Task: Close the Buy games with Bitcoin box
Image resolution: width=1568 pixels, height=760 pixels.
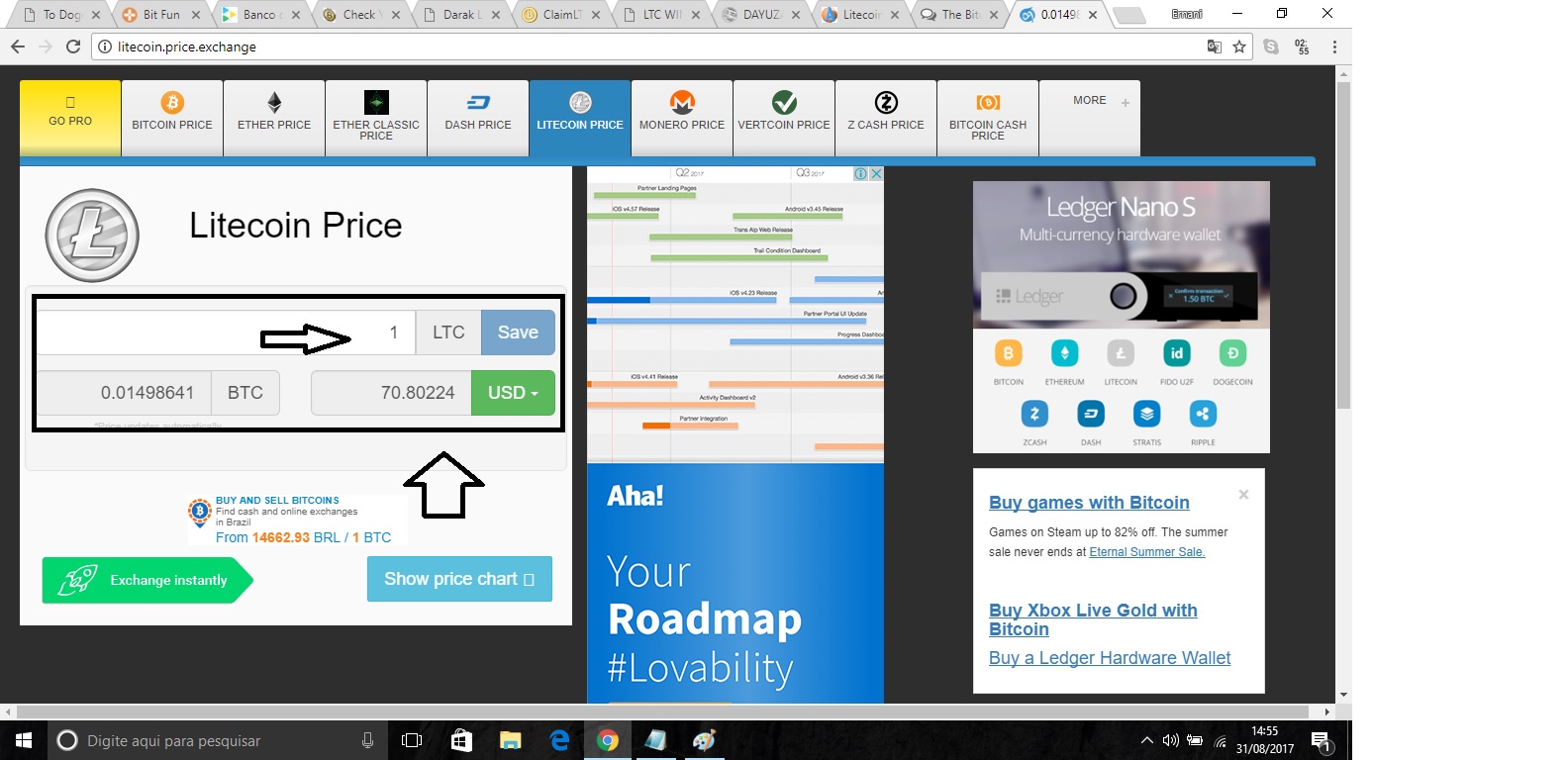Action: tap(1243, 495)
